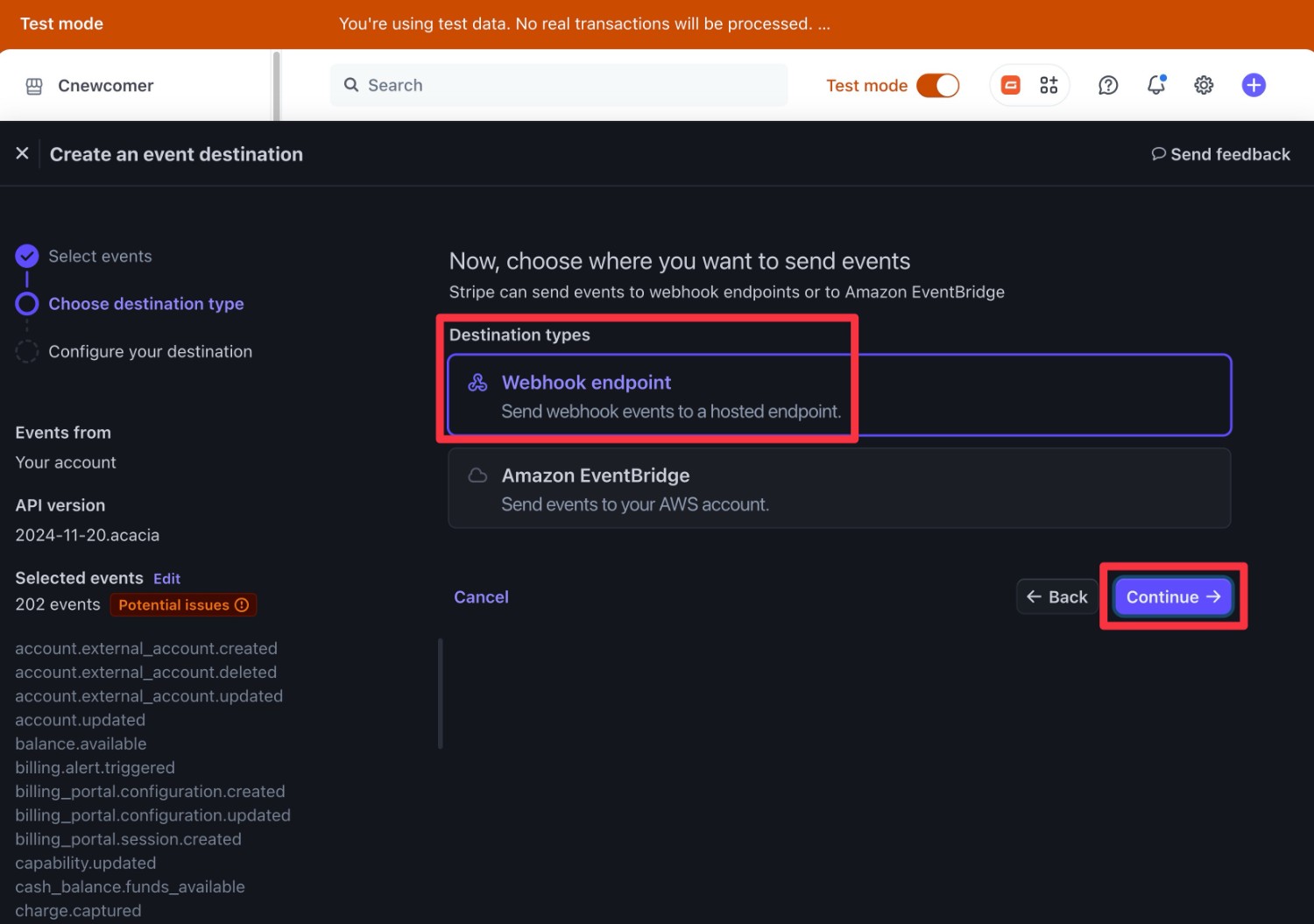This screenshot has height=924, width=1314.
Task: Open the Choose destination type step
Action: 146,304
